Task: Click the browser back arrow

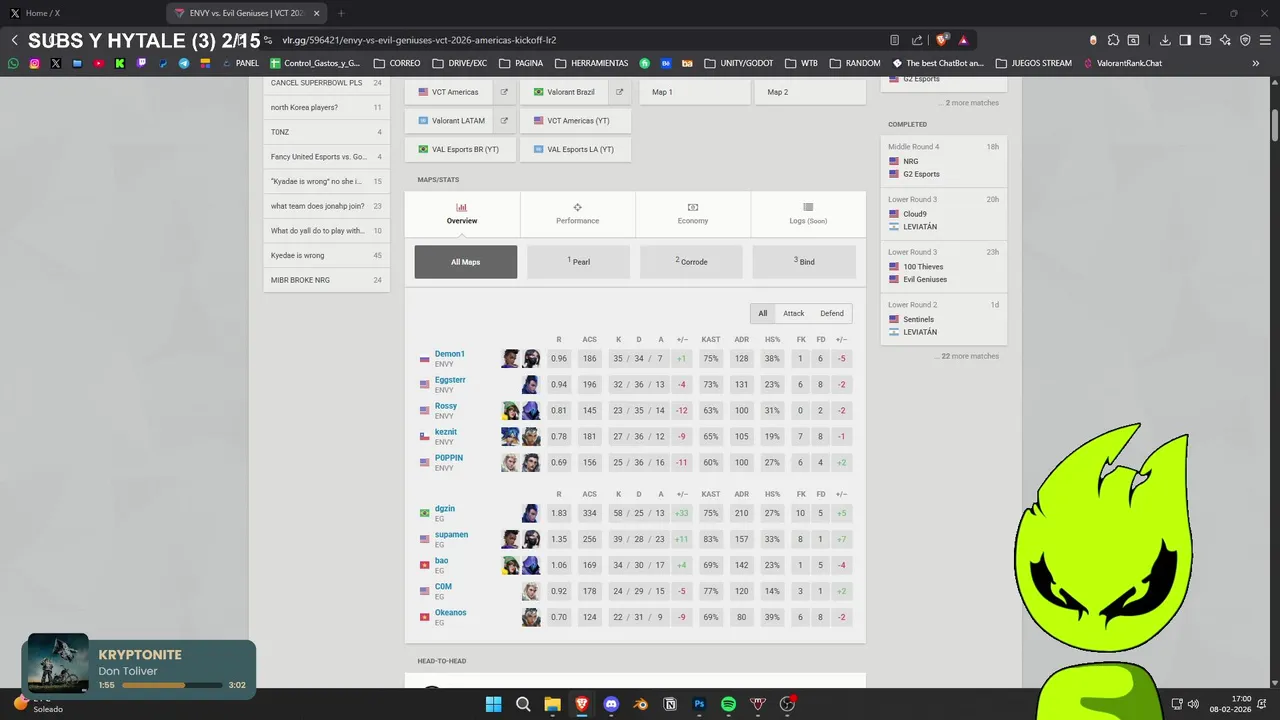Action: click(15, 40)
